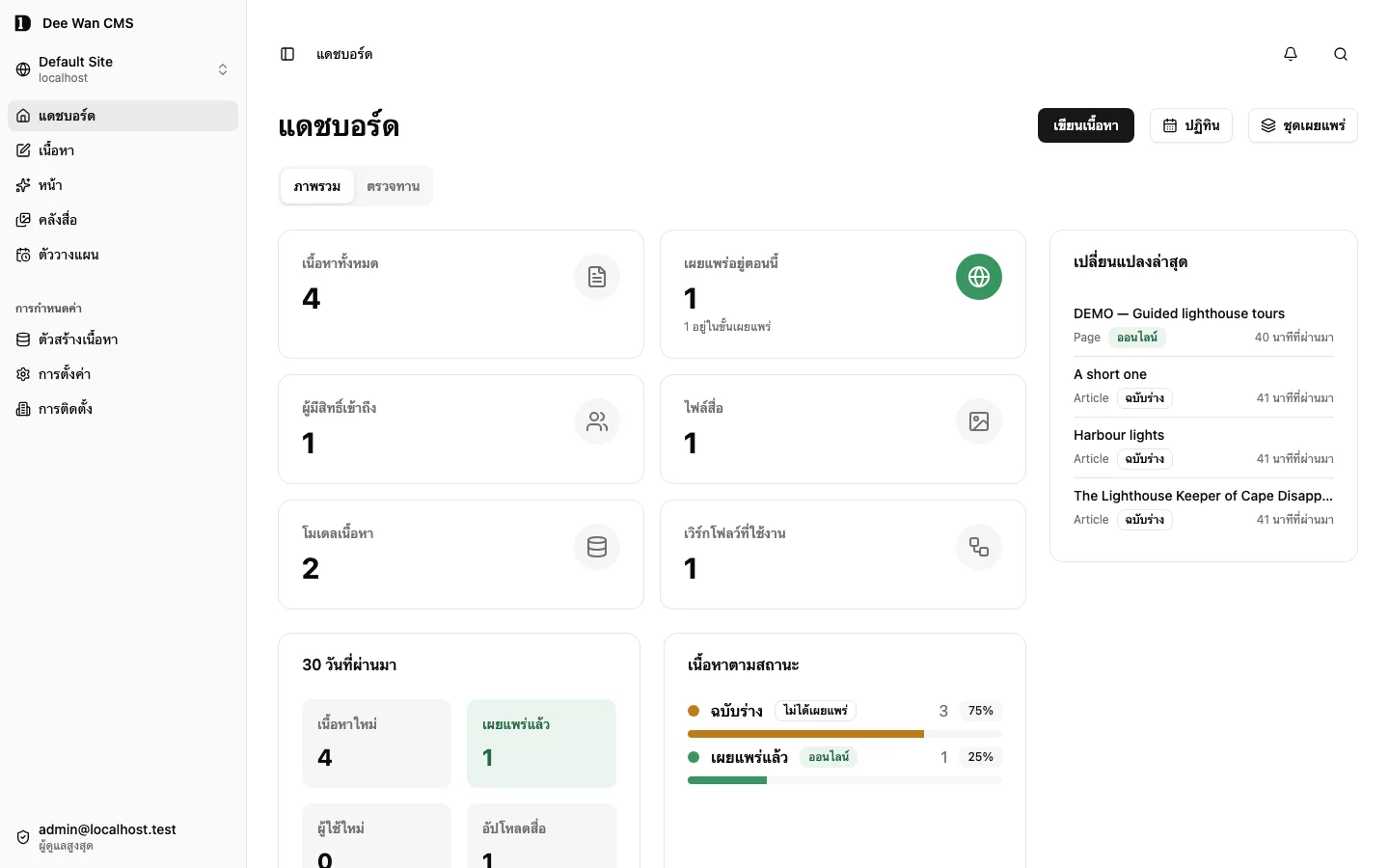The image size is (1389, 868).
Task: Open ตัววางแผน in the sidebar
Action: (123, 255)
